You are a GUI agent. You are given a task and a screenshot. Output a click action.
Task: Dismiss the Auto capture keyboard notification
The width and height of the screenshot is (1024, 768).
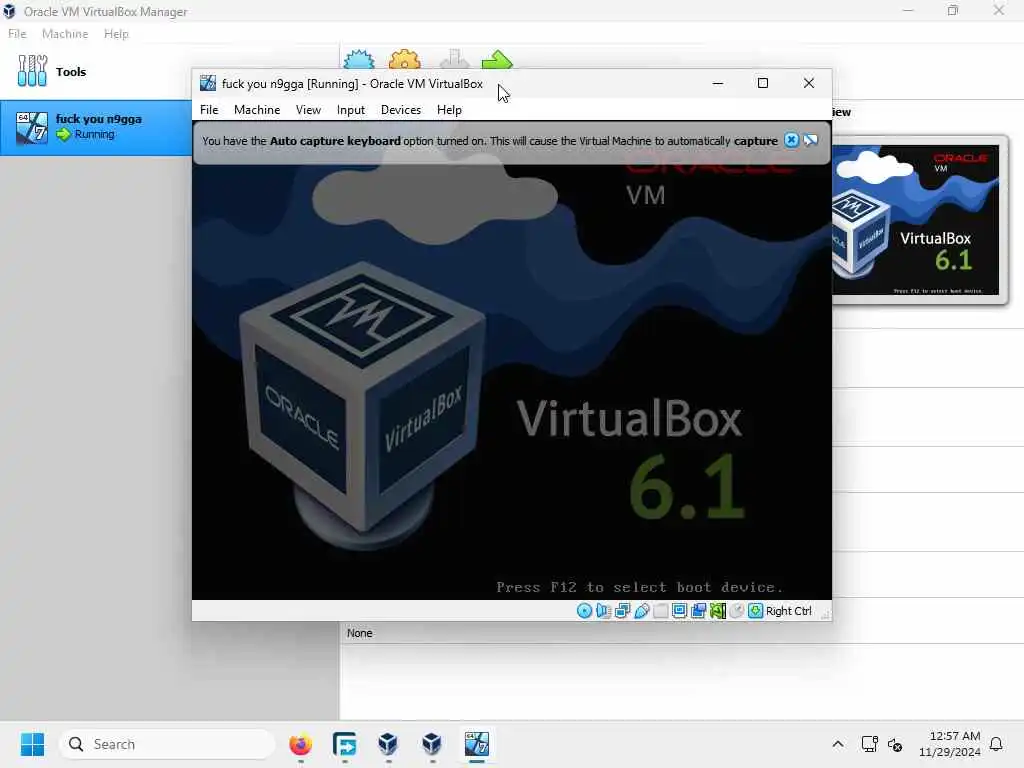tap(791, 140)
